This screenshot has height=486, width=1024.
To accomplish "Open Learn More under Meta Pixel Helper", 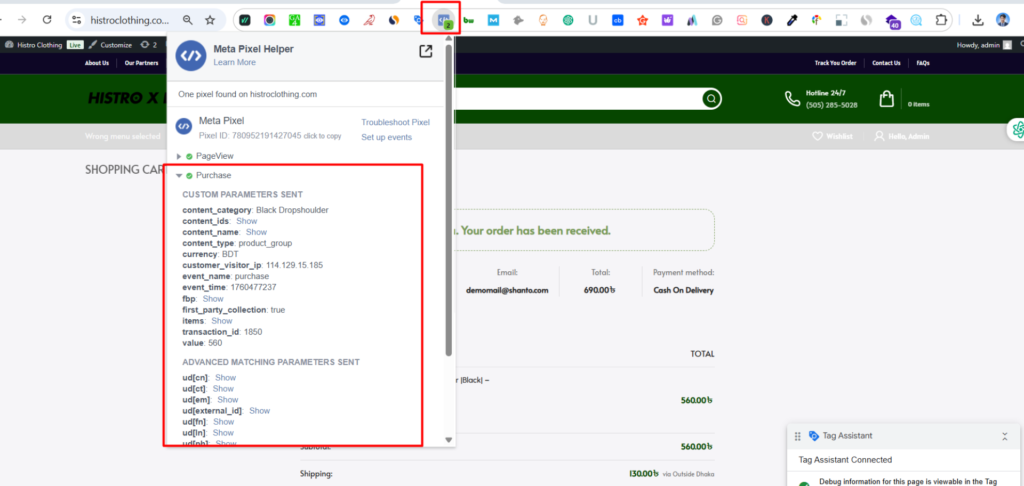I will [x=234, y=62].
